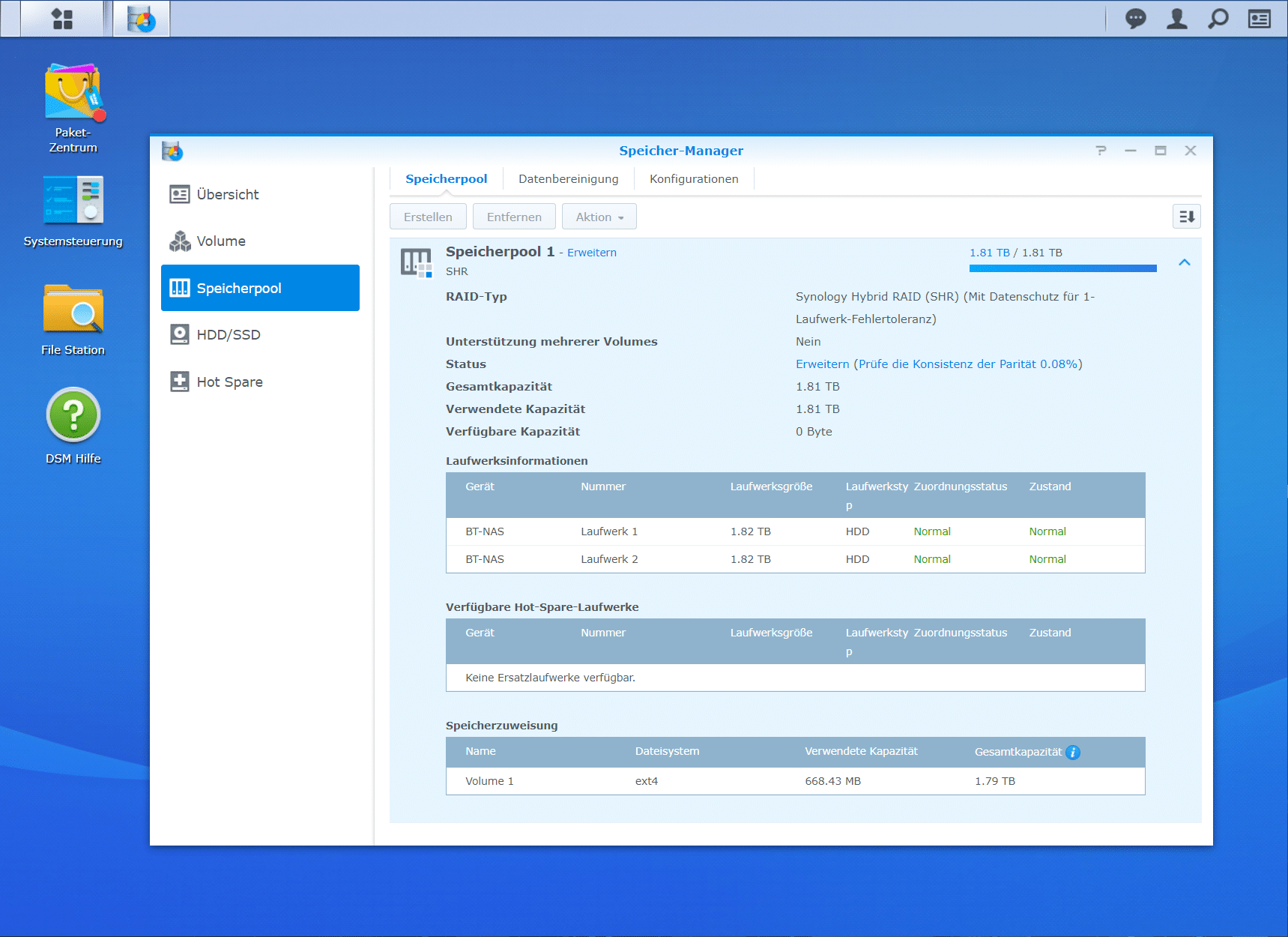Click the Gesamtkapazität info icon
The width and height of the screenshot is (1288, 937).
click(x=1073, y=753)
